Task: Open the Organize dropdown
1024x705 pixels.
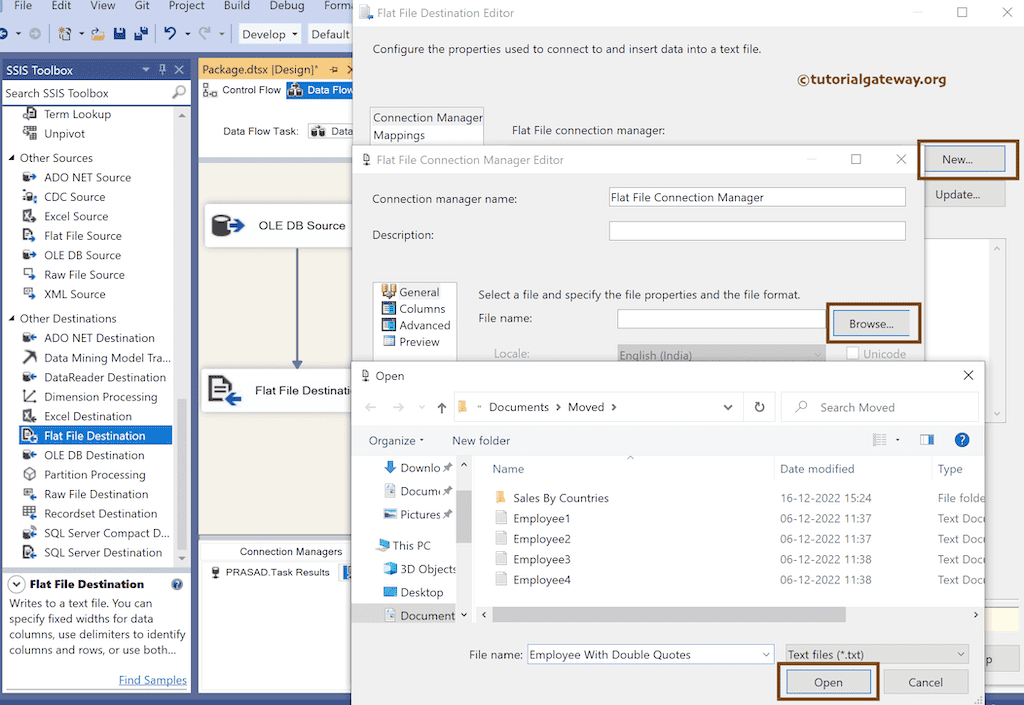Action: tap(396, 440)
